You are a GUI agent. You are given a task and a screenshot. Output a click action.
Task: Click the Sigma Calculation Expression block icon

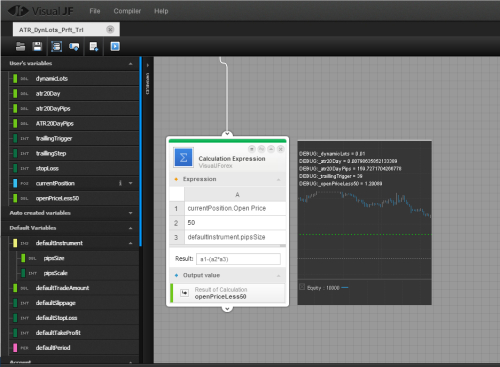pyautogui.click(x=183, y=158)
